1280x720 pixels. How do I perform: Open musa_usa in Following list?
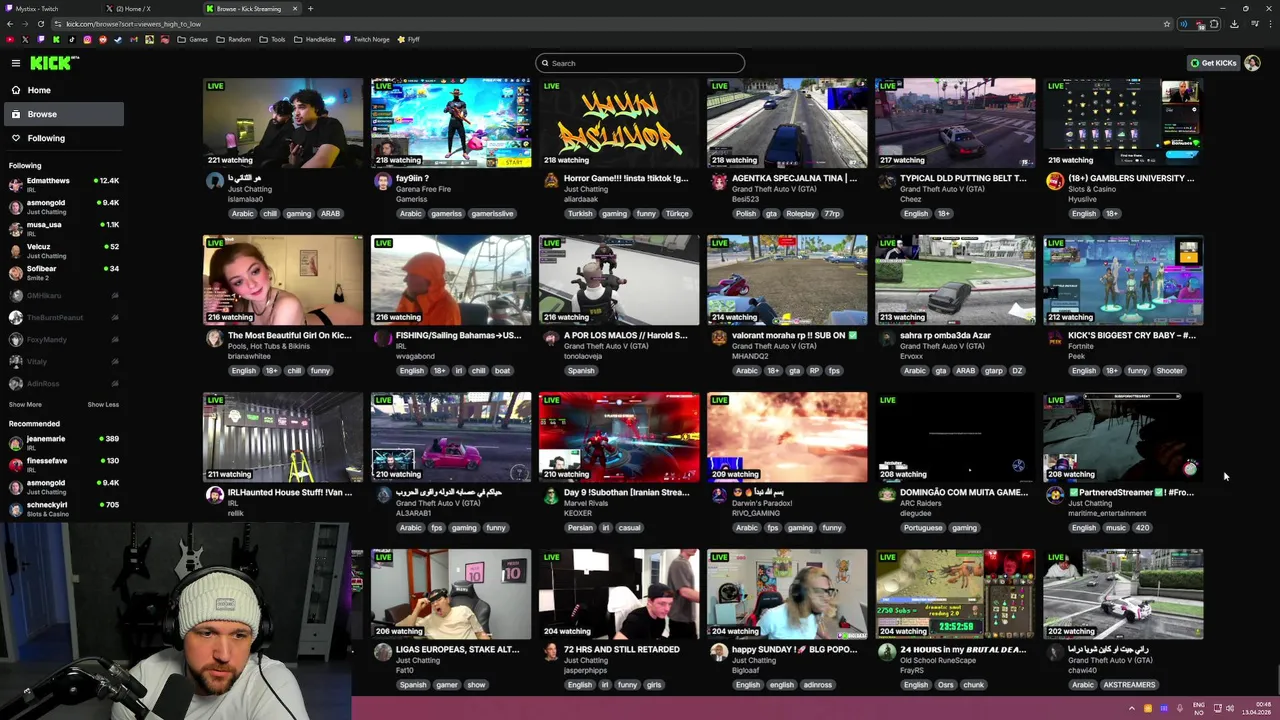[x=63, y=228]
